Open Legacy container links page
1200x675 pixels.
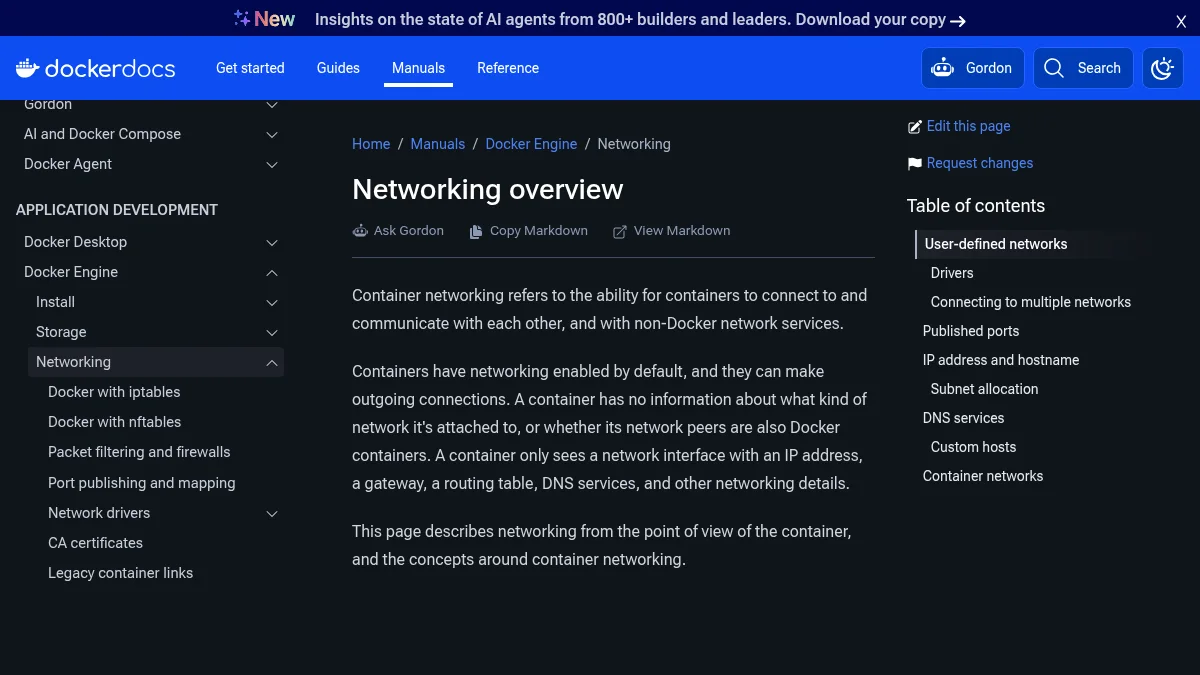pos(121,573)
